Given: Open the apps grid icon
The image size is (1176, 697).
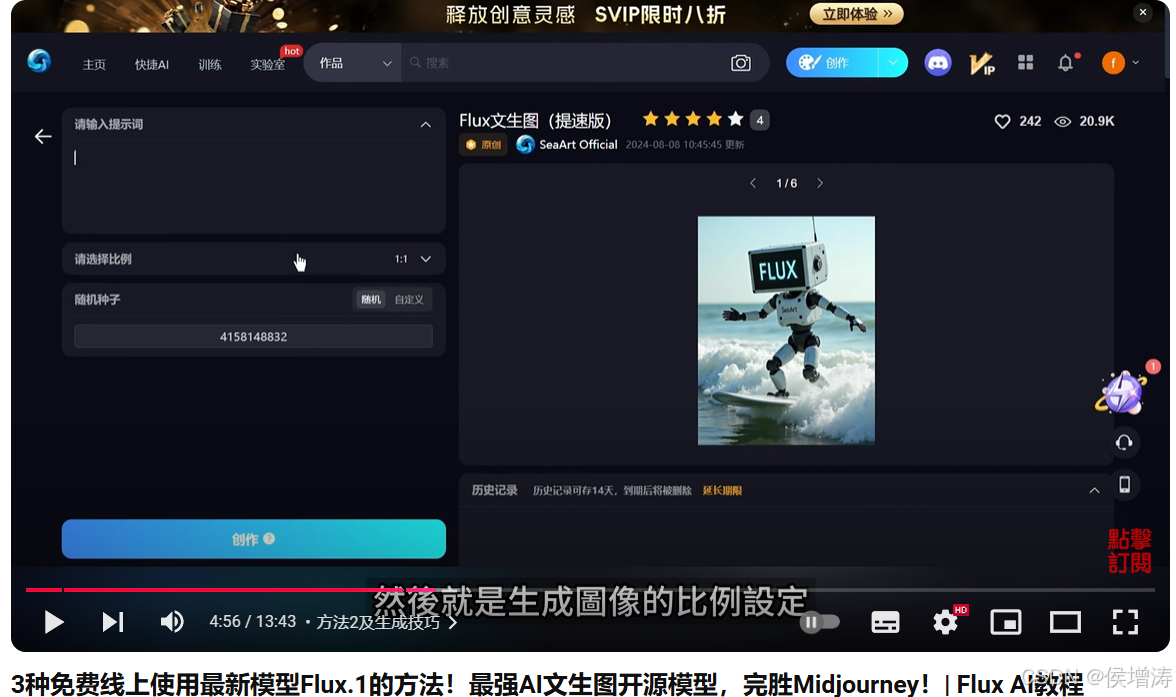Looking at the screenshot, I should [x=1025, y=63].
